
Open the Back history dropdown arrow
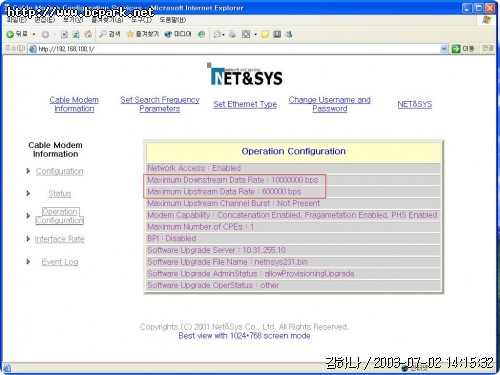coord(34,34)
